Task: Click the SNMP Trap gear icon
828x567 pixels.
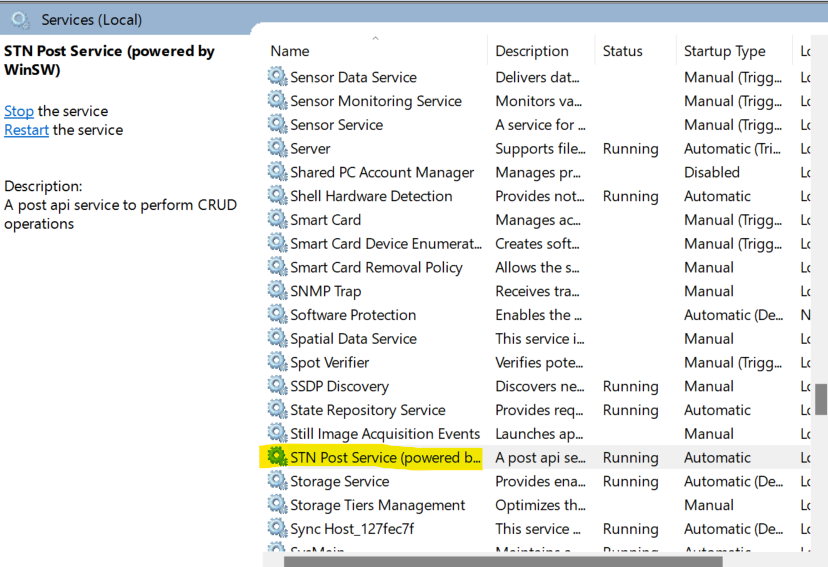Action: pos(277,290)
